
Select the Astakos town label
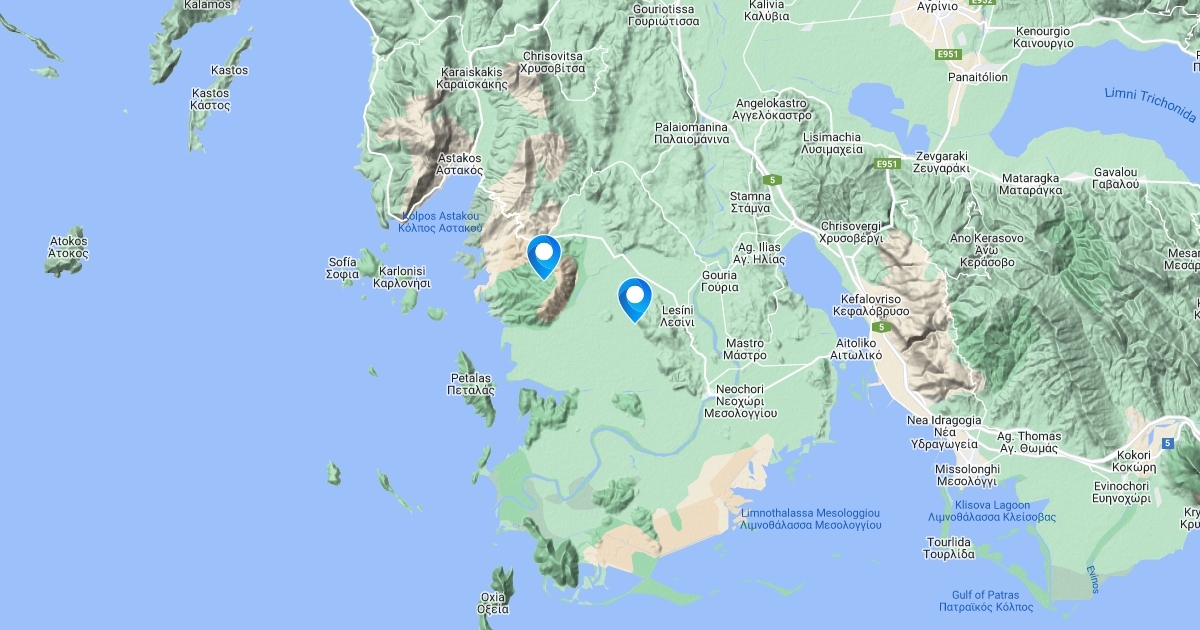(460, 165)
